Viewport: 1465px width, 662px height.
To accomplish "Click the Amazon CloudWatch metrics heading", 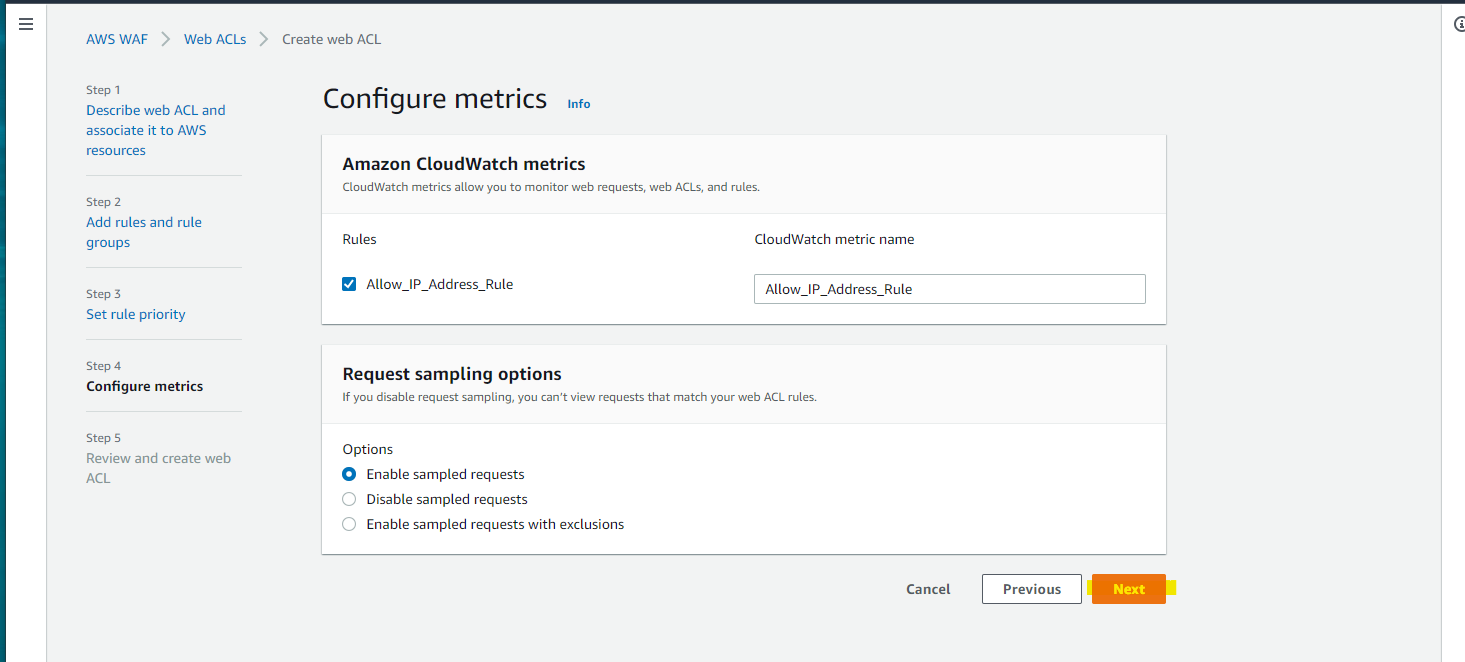I will coord(464,164).
